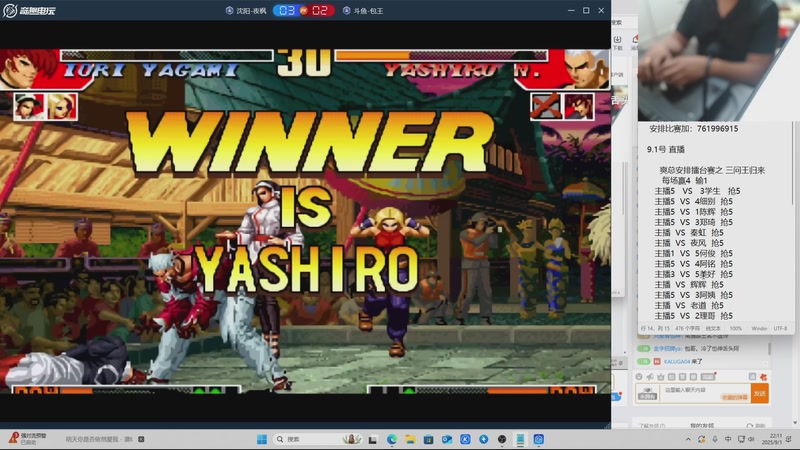Screen dimensions: 800x450
Task: Click the chat messages scrollbar thumb
Action: click(x=769, y=347)
